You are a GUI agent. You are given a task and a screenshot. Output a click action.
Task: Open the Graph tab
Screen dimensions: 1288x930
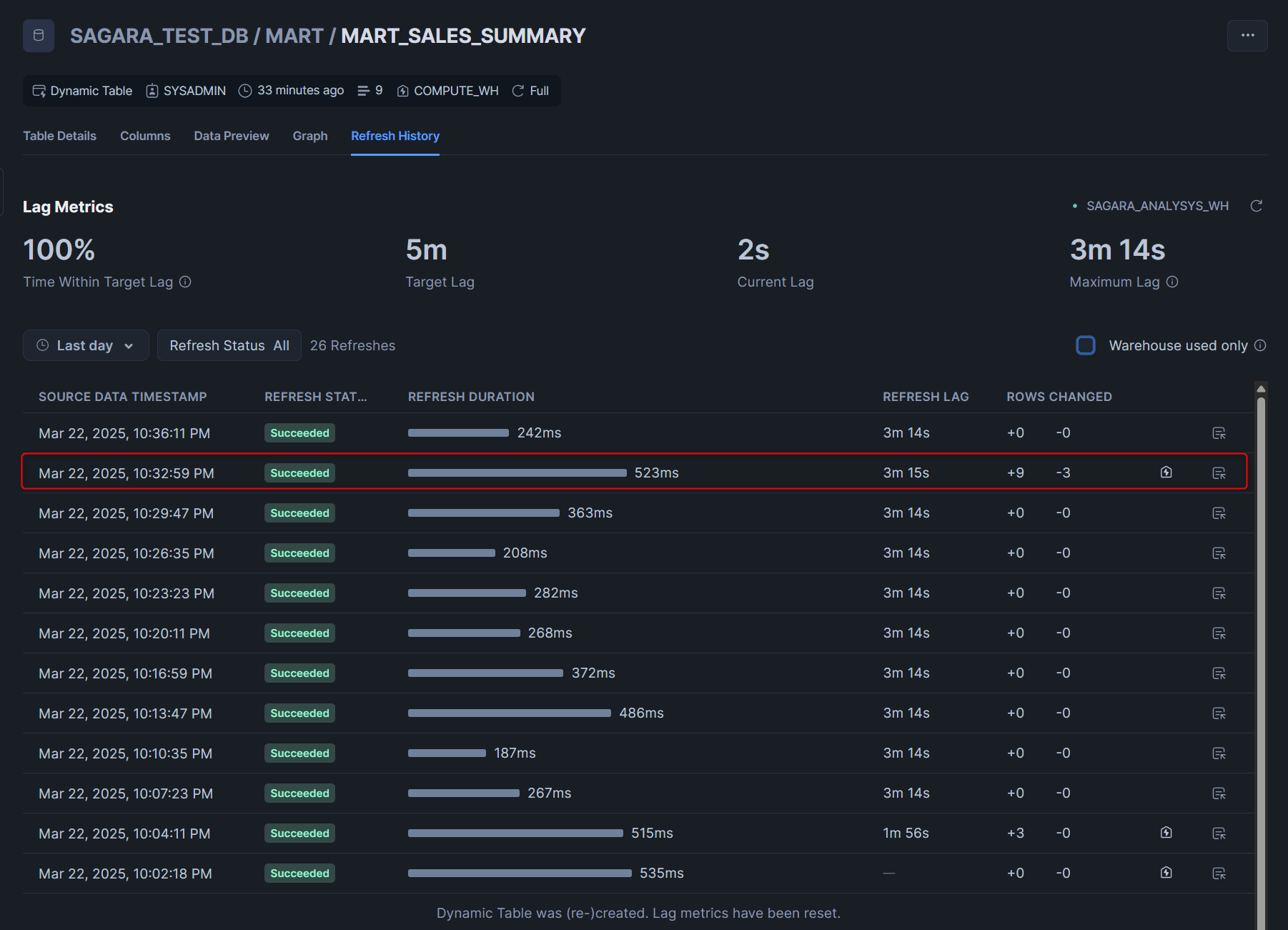tap(310, 136)
